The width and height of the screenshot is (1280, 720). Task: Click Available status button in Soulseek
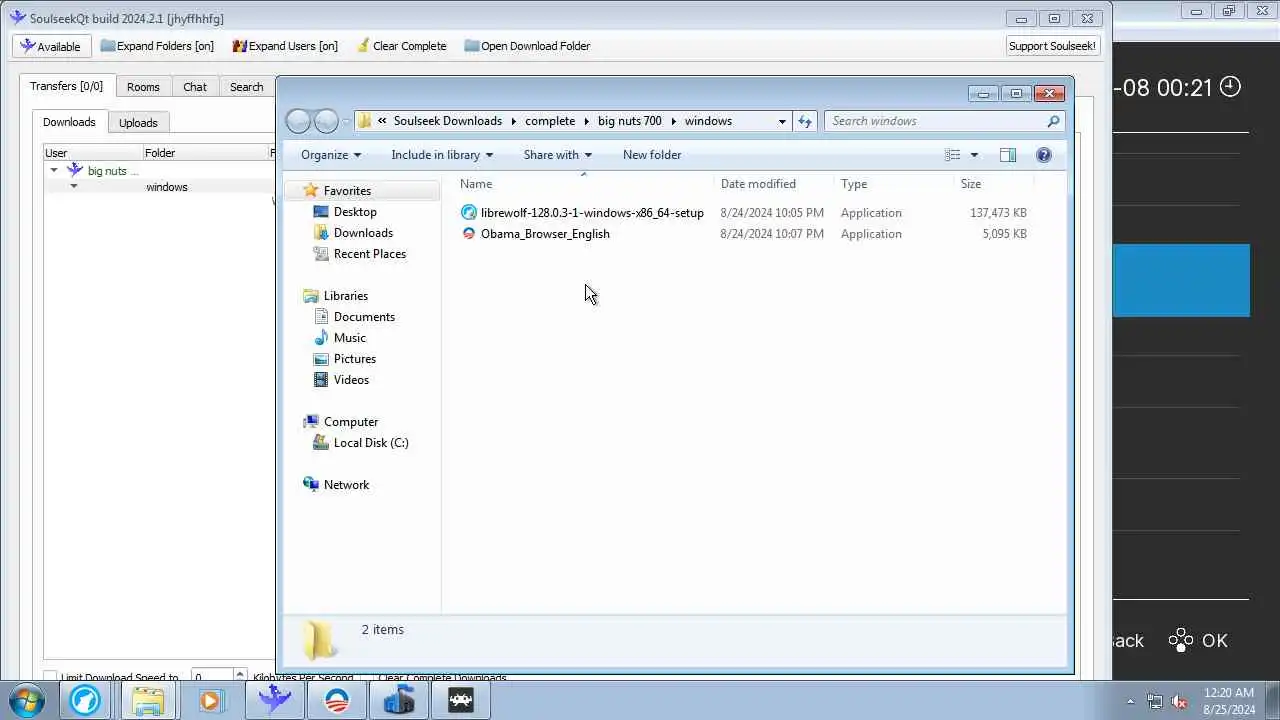coord(52,46)
